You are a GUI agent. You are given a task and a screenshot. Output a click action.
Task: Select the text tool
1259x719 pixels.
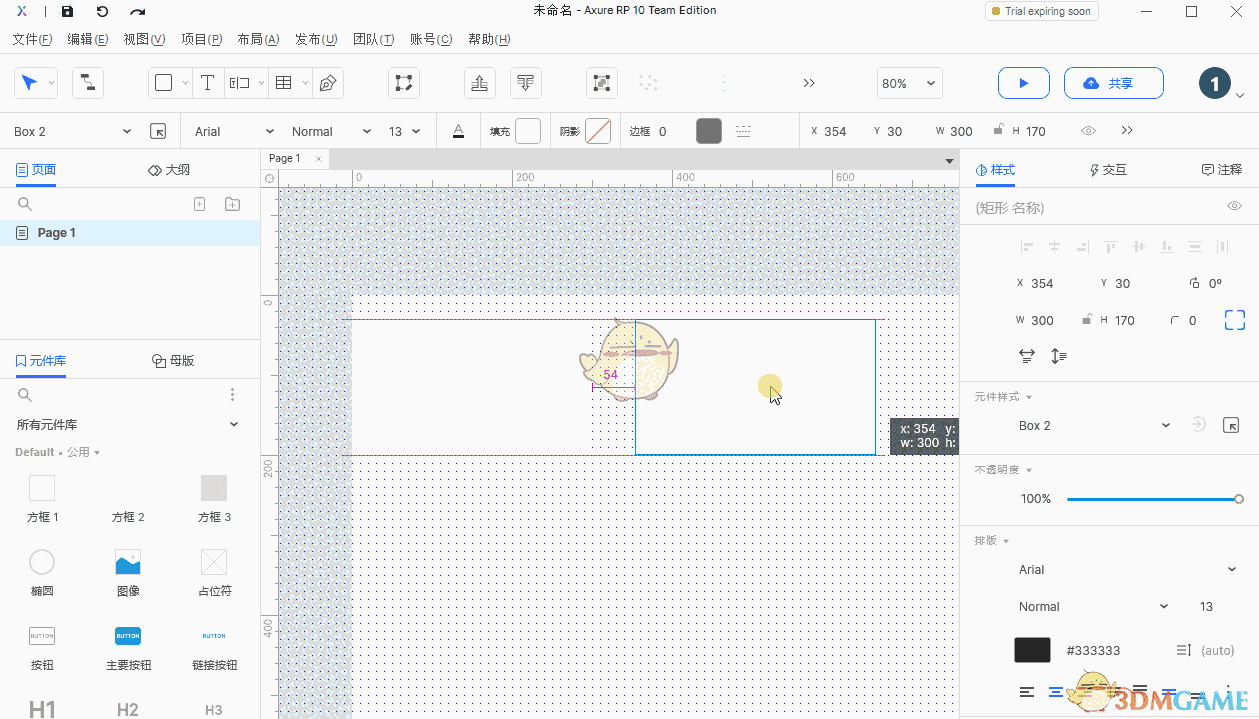tap(208, 83)
